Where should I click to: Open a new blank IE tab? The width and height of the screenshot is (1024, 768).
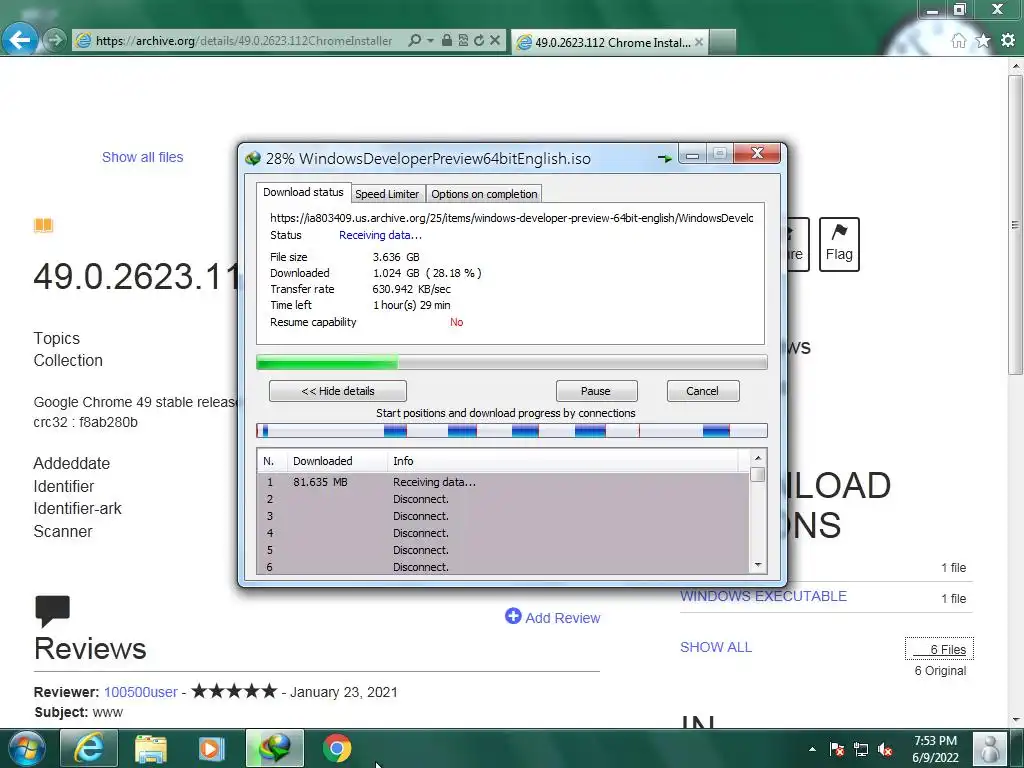[722, 42]
